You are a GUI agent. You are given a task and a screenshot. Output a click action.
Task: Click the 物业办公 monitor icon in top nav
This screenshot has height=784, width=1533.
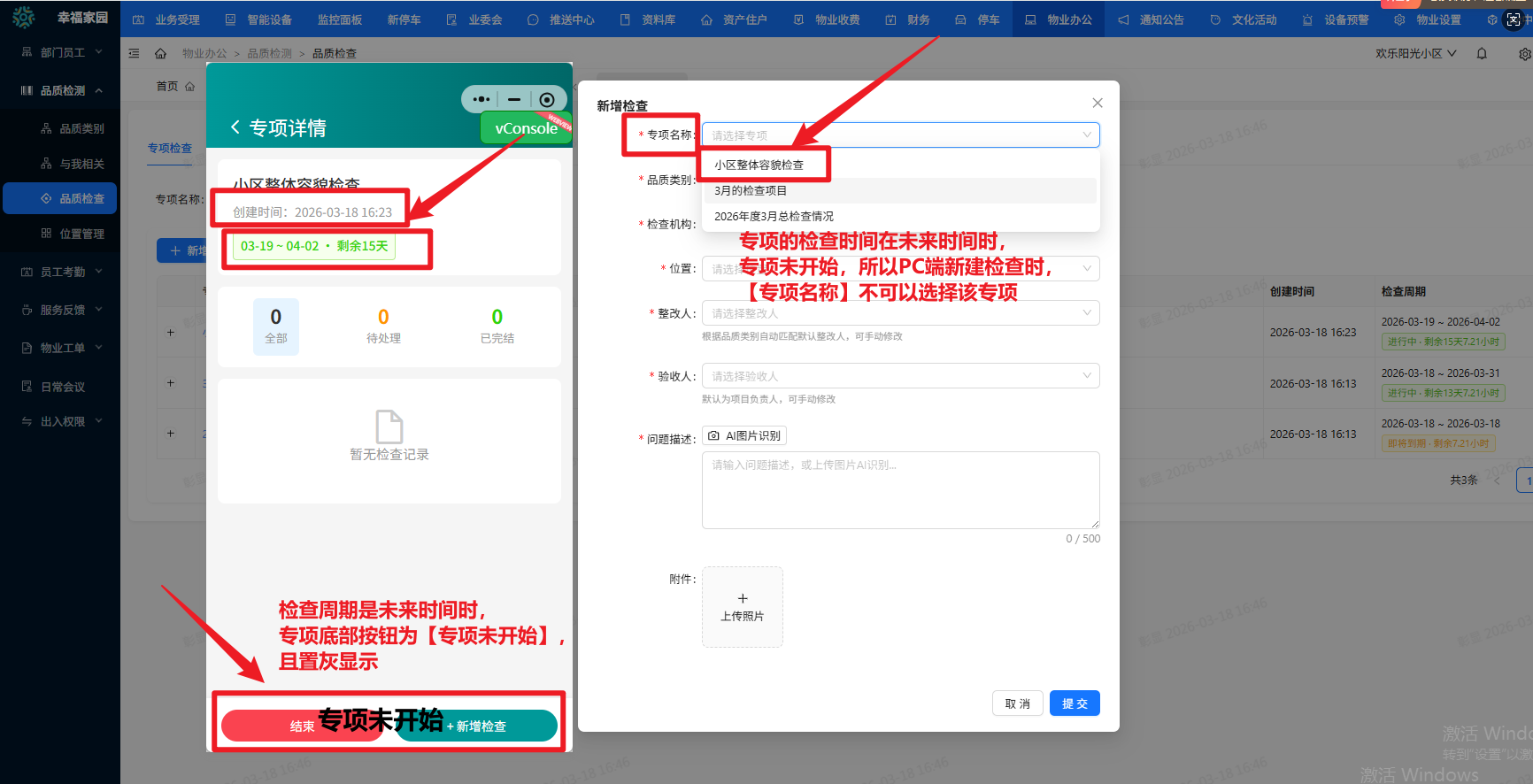coord(1030,19)
